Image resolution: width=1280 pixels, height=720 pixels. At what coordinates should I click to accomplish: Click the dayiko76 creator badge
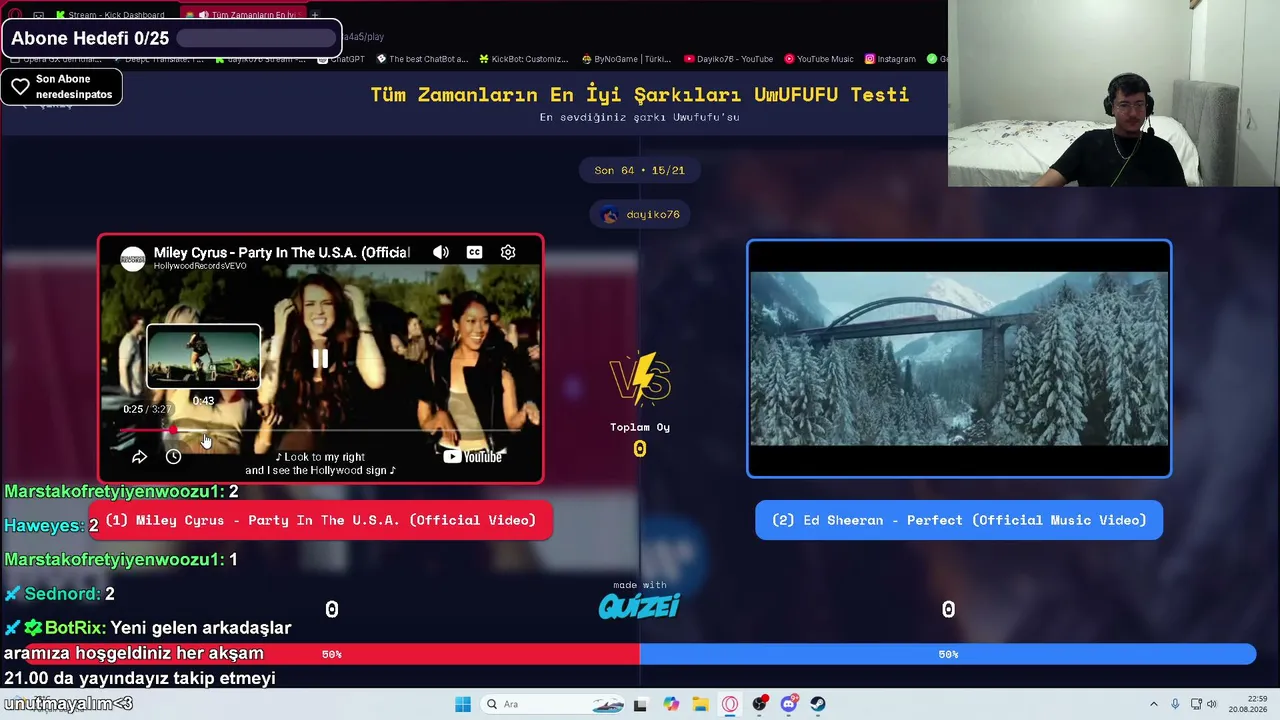pyautogui.click(x=640, y=214)
